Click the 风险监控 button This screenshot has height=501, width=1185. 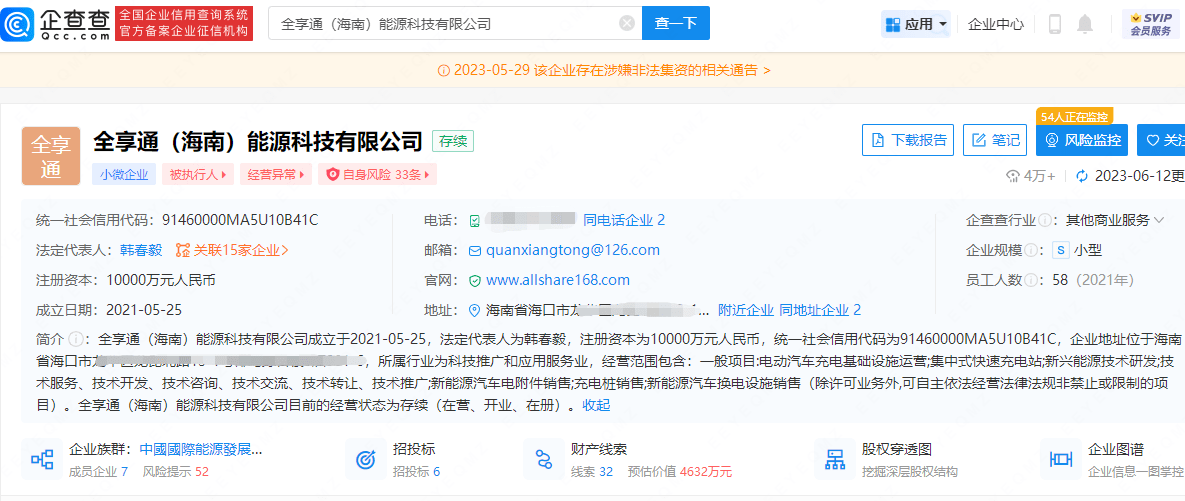click(x=1082, y=140)
